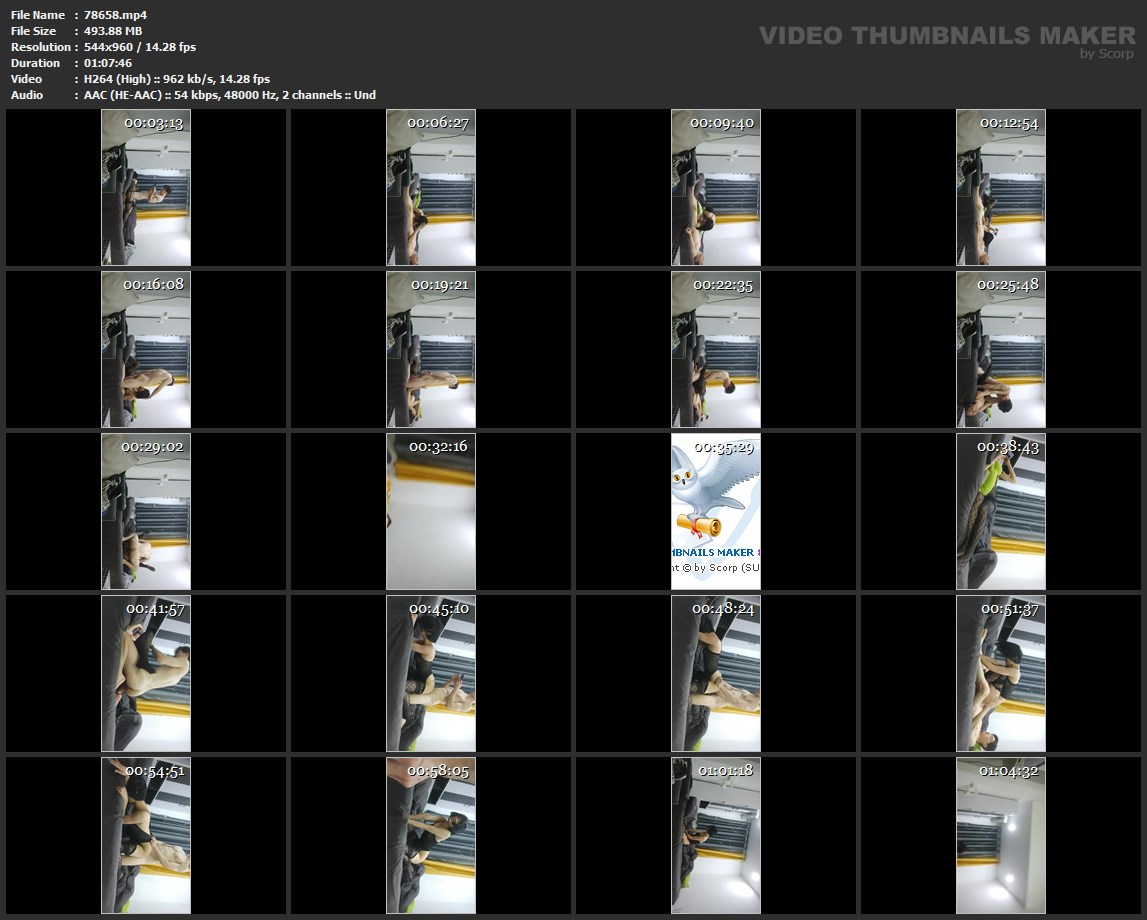Click the Duration 01:07:46 value
This screenshot has width=1147, height=920.
coord(108,63)
